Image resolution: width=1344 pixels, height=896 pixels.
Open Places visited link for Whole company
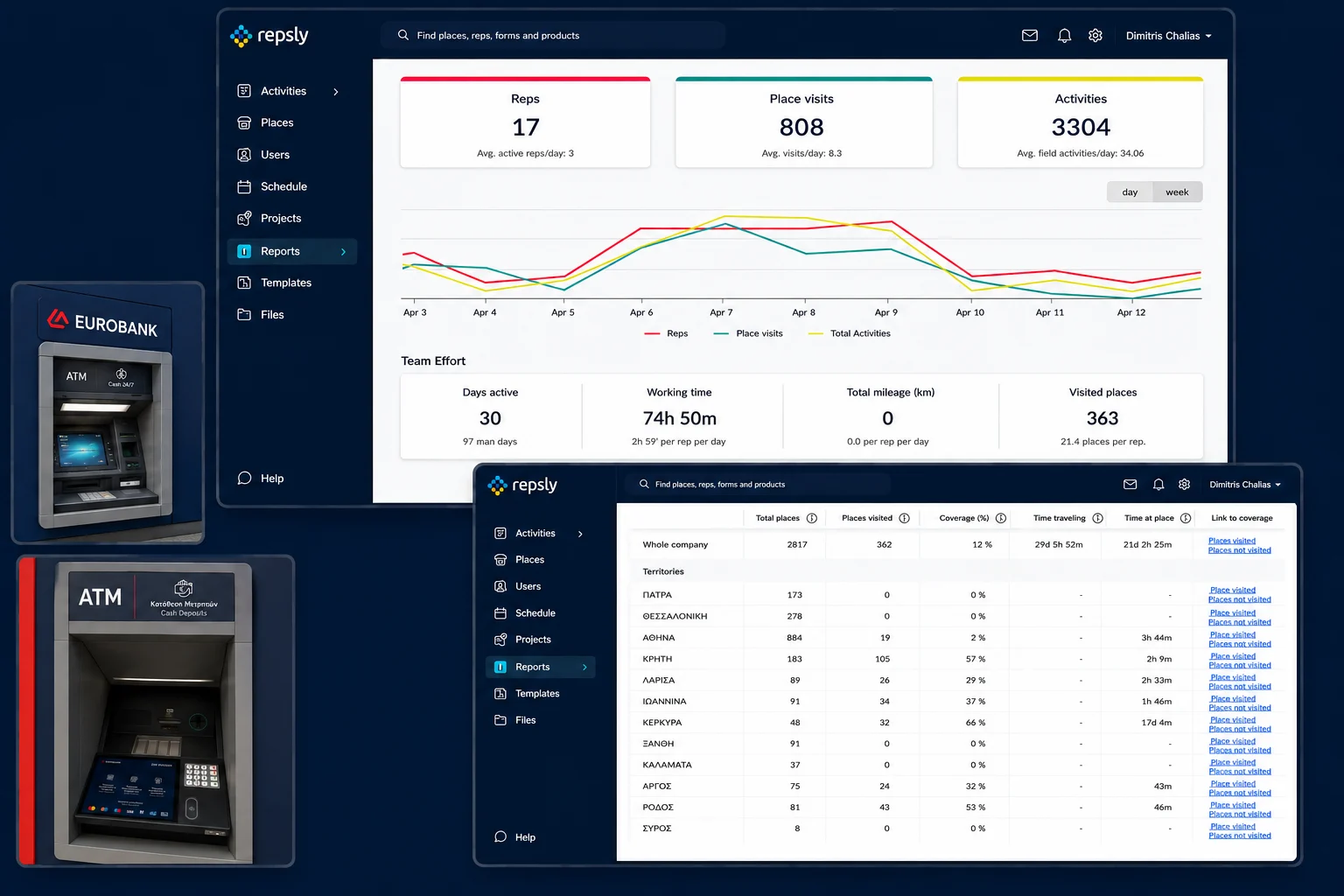(1232, 541)
